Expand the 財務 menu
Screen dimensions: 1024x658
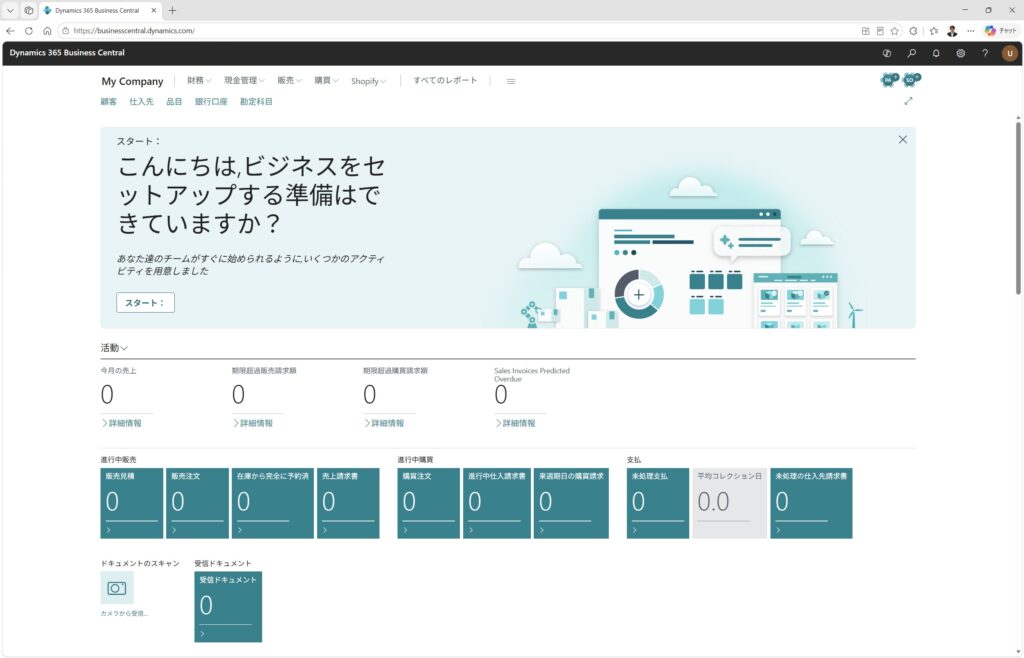(199, 80)
